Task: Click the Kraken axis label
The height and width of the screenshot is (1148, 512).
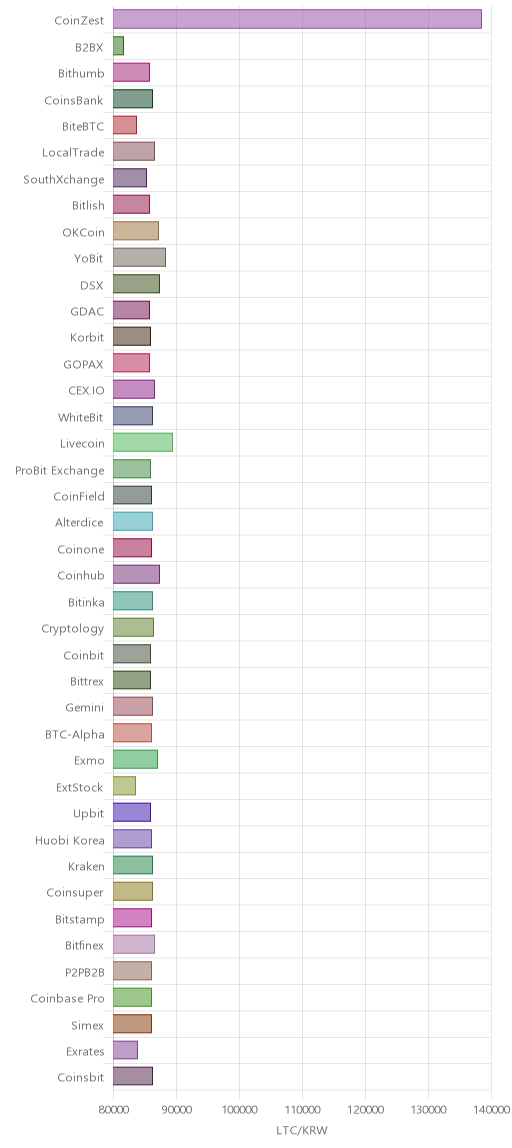Action: [x=86, y=866]
